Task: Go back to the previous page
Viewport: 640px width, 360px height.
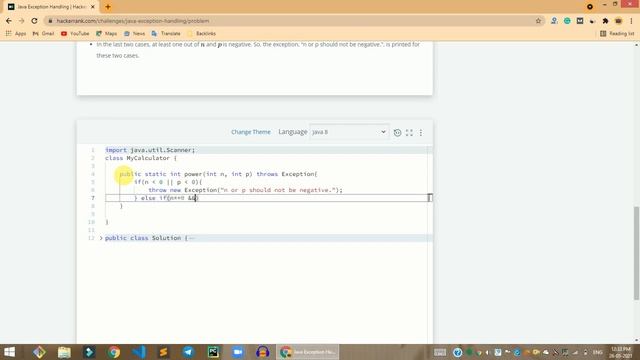Action: click(9, 21)
